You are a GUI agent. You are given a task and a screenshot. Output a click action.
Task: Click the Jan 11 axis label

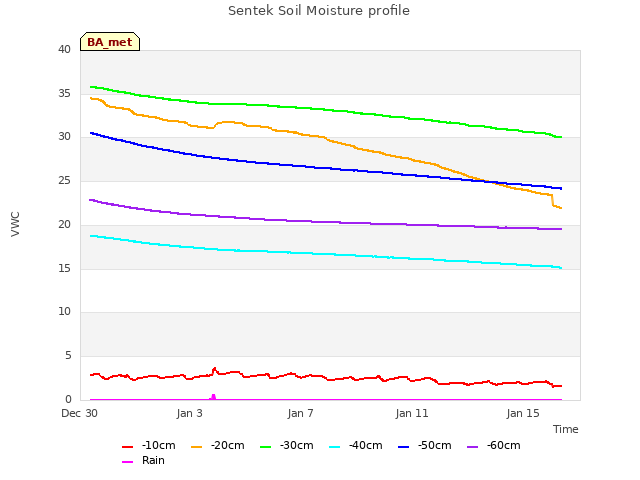point(412,413)
